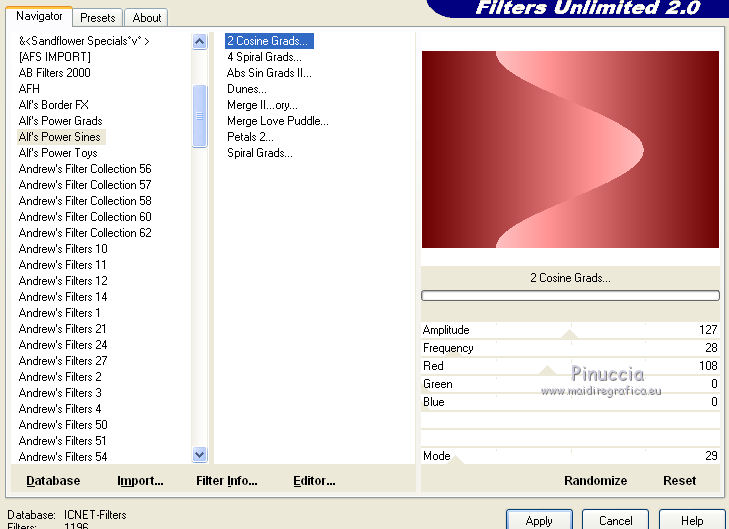Image resolution: width=729 pixels, height=529 pixels.
Task: Select Andrew's Filters 51
Action: click(x=62, y=441)
